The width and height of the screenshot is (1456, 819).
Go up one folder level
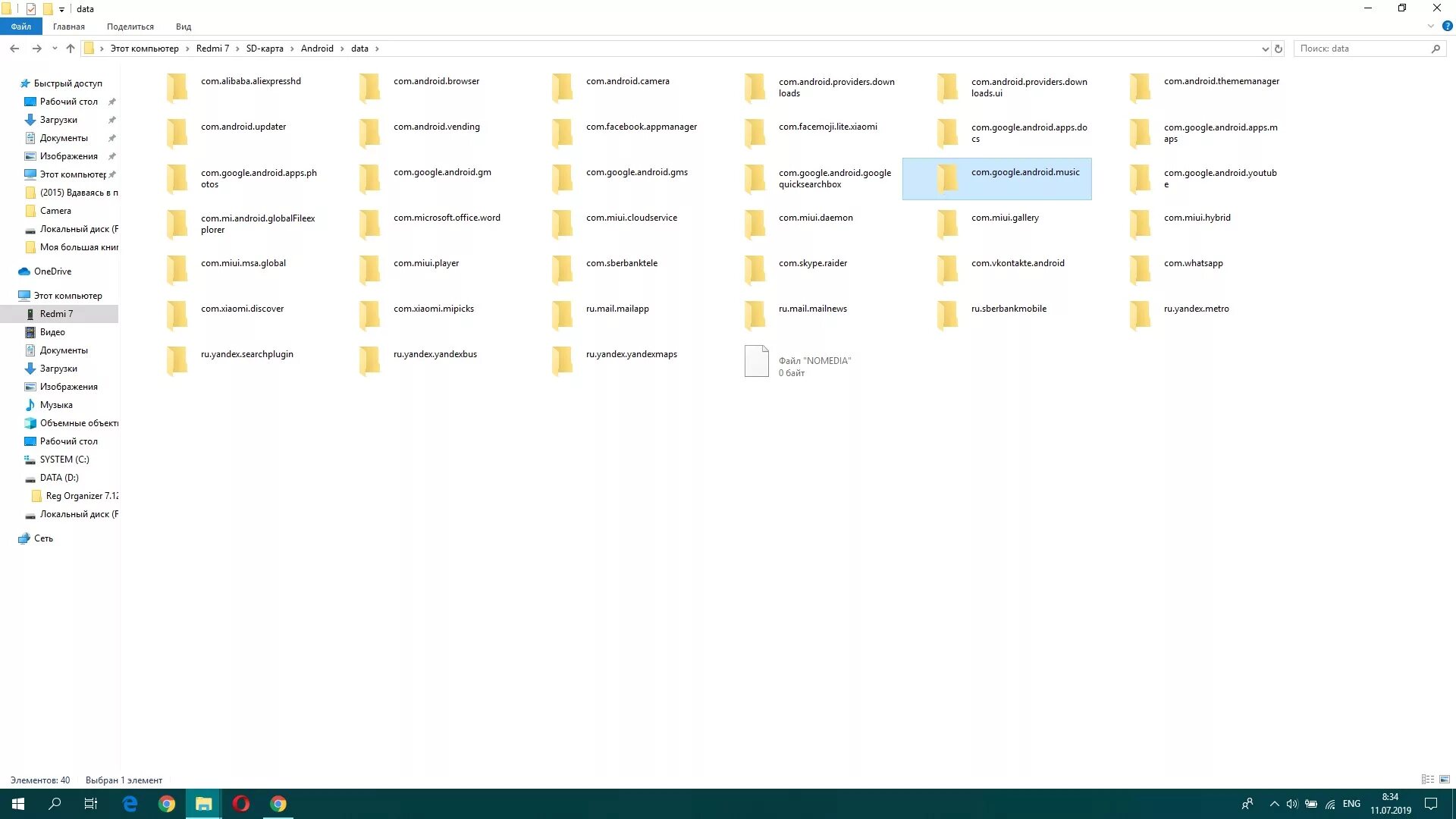[71, 49]
